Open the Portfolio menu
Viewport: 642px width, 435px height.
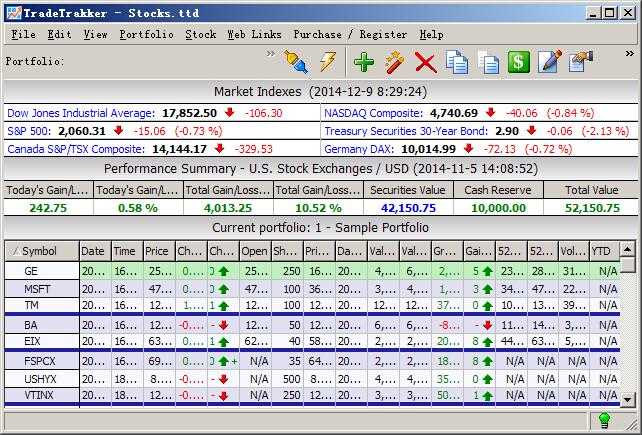pyautogui.click(x=146, y=34)
